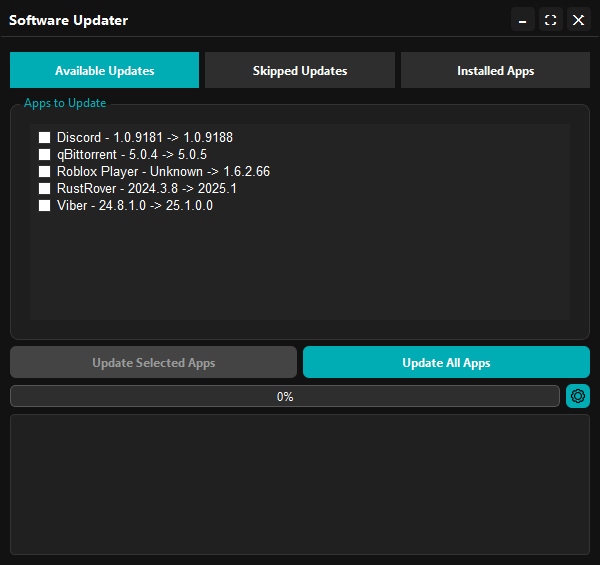Check the Discord update checkbox

[44, 137]
